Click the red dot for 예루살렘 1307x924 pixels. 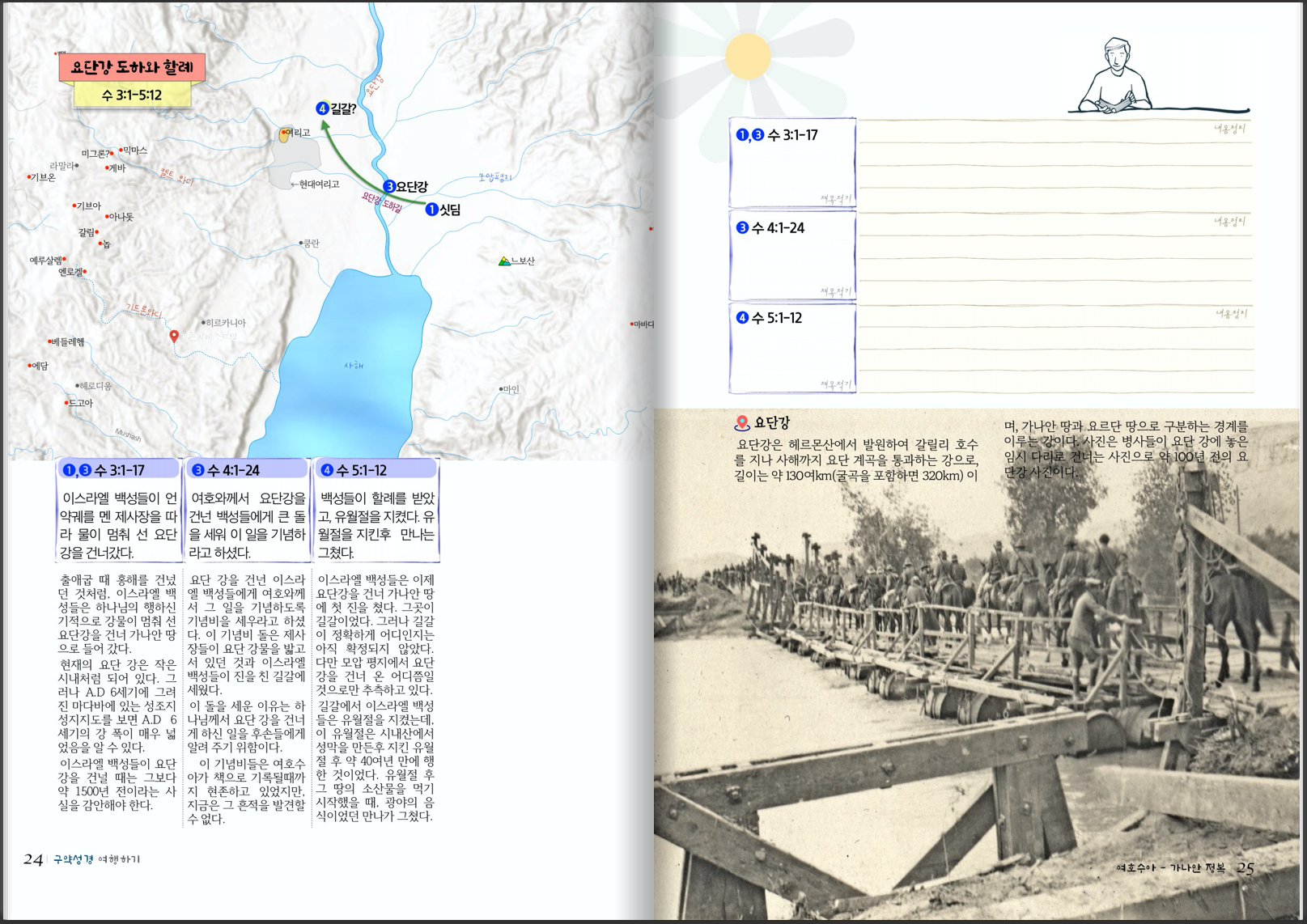pyautogui.click(x=64, y=260)
